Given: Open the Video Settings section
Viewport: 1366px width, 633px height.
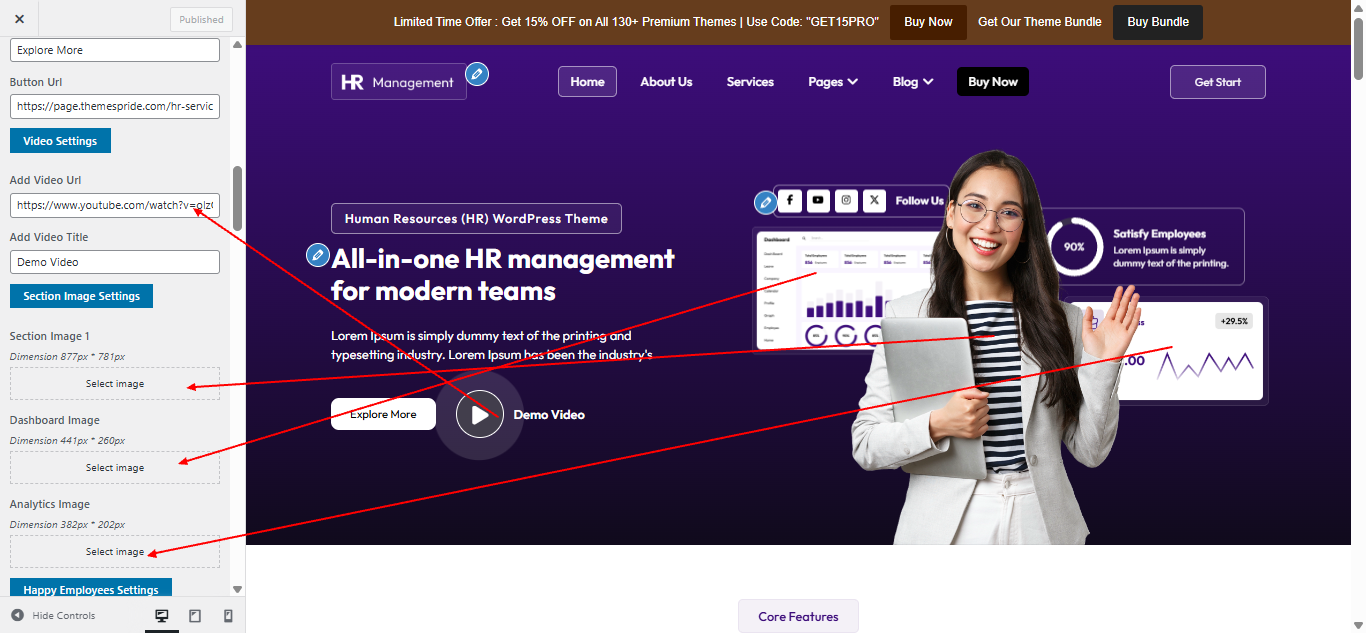Looking at the screenshot, I should point(60,141).
